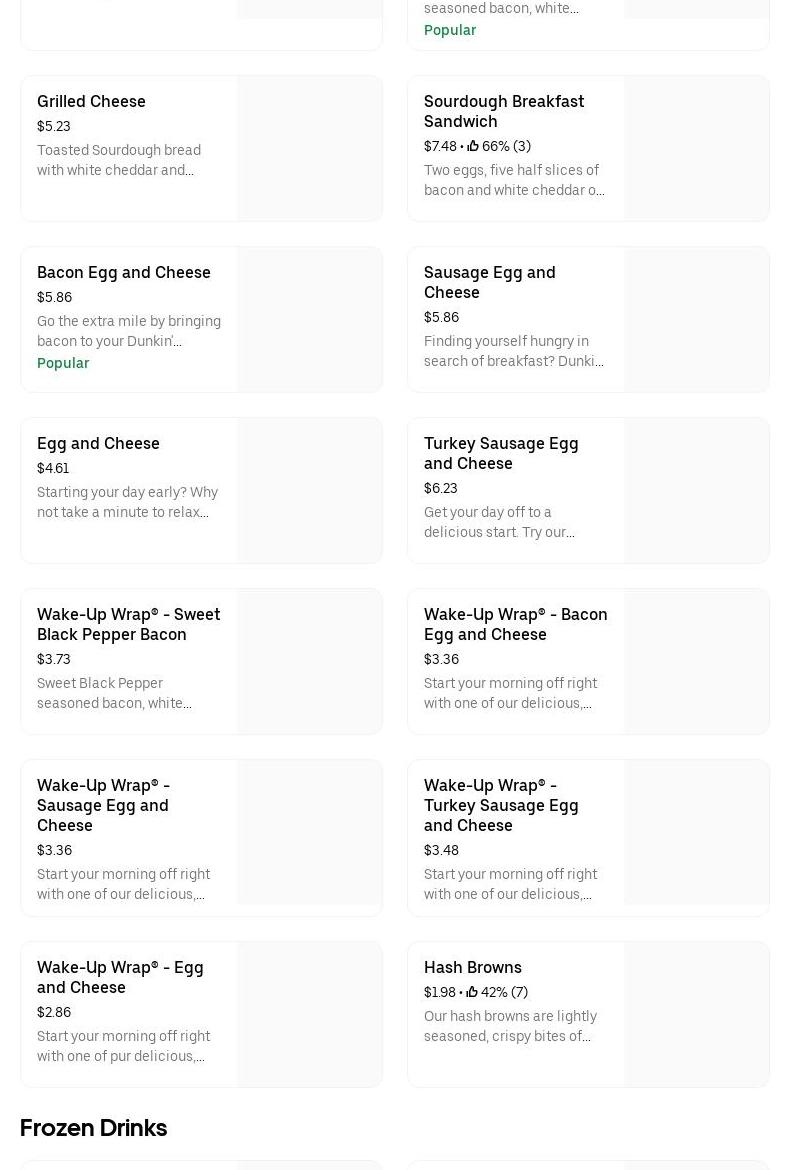Open Wake-Up Wrap Sausage Egg and Cheese
Screen dimensions: 804x1170
(103, 805)
